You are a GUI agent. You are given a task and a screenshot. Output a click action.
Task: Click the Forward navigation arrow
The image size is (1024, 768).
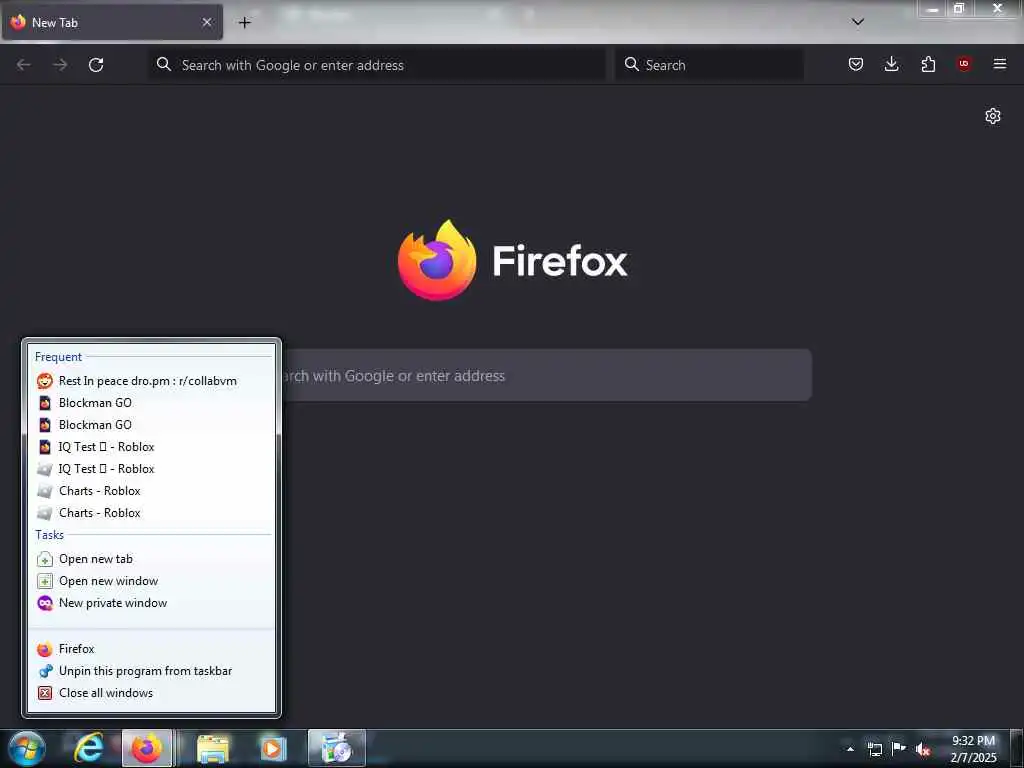pos(60,65)
